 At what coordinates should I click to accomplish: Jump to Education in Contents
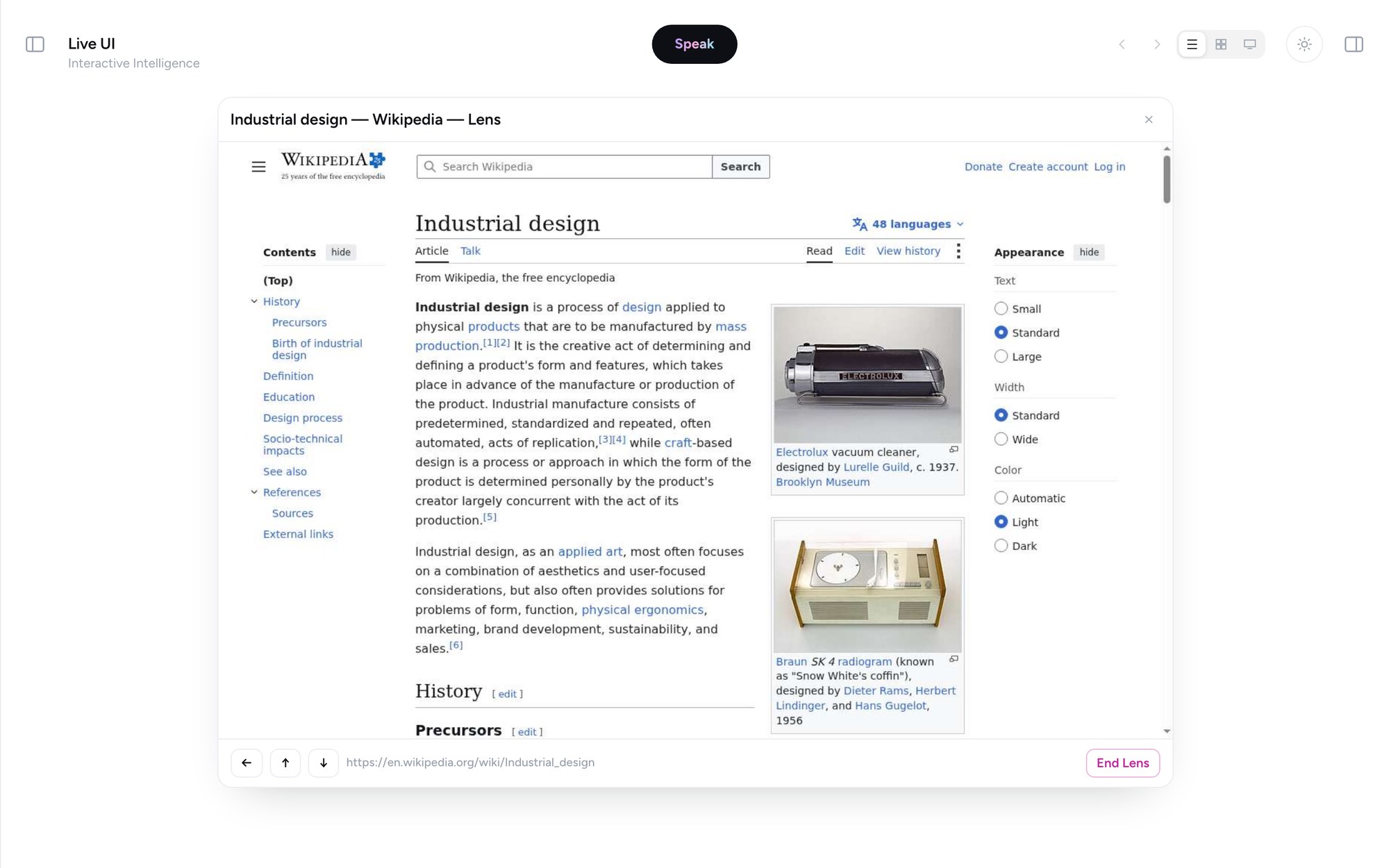[x=289, y=397]
